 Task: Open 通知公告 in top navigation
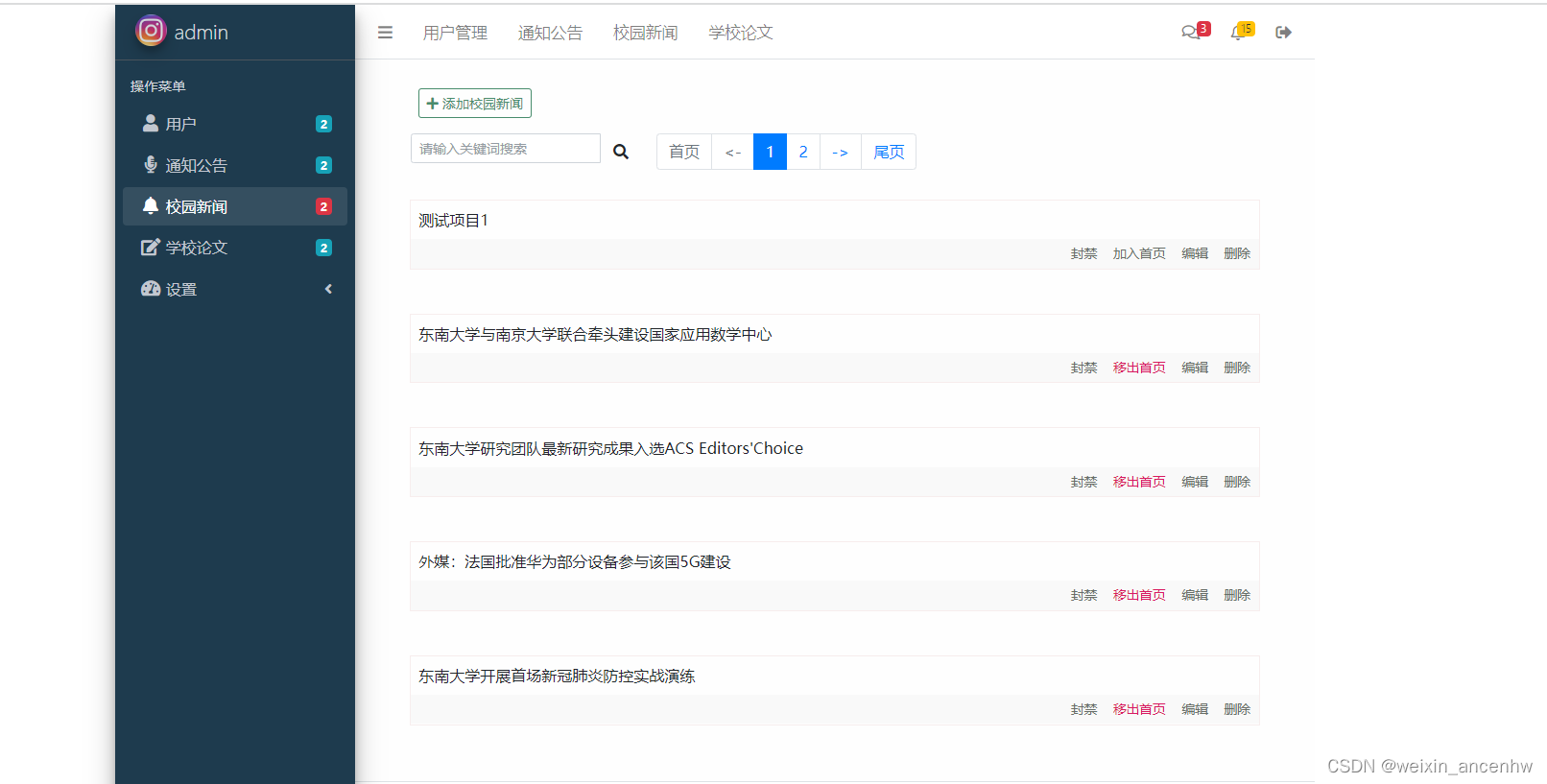(550, 33)
